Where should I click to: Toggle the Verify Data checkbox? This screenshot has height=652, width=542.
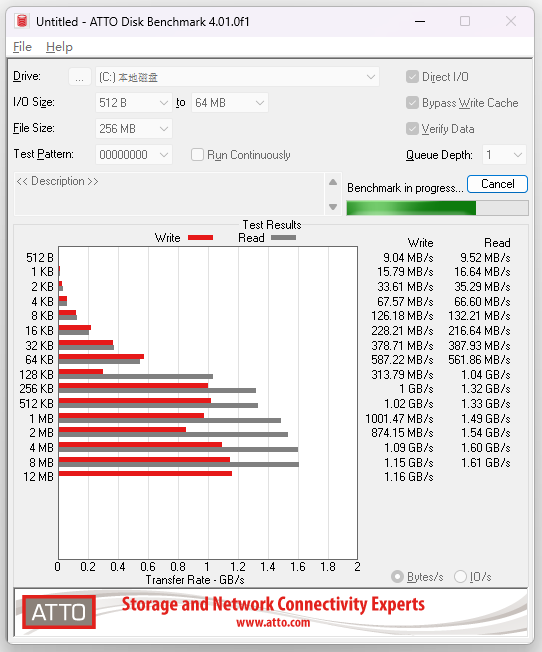coord(412,129)
